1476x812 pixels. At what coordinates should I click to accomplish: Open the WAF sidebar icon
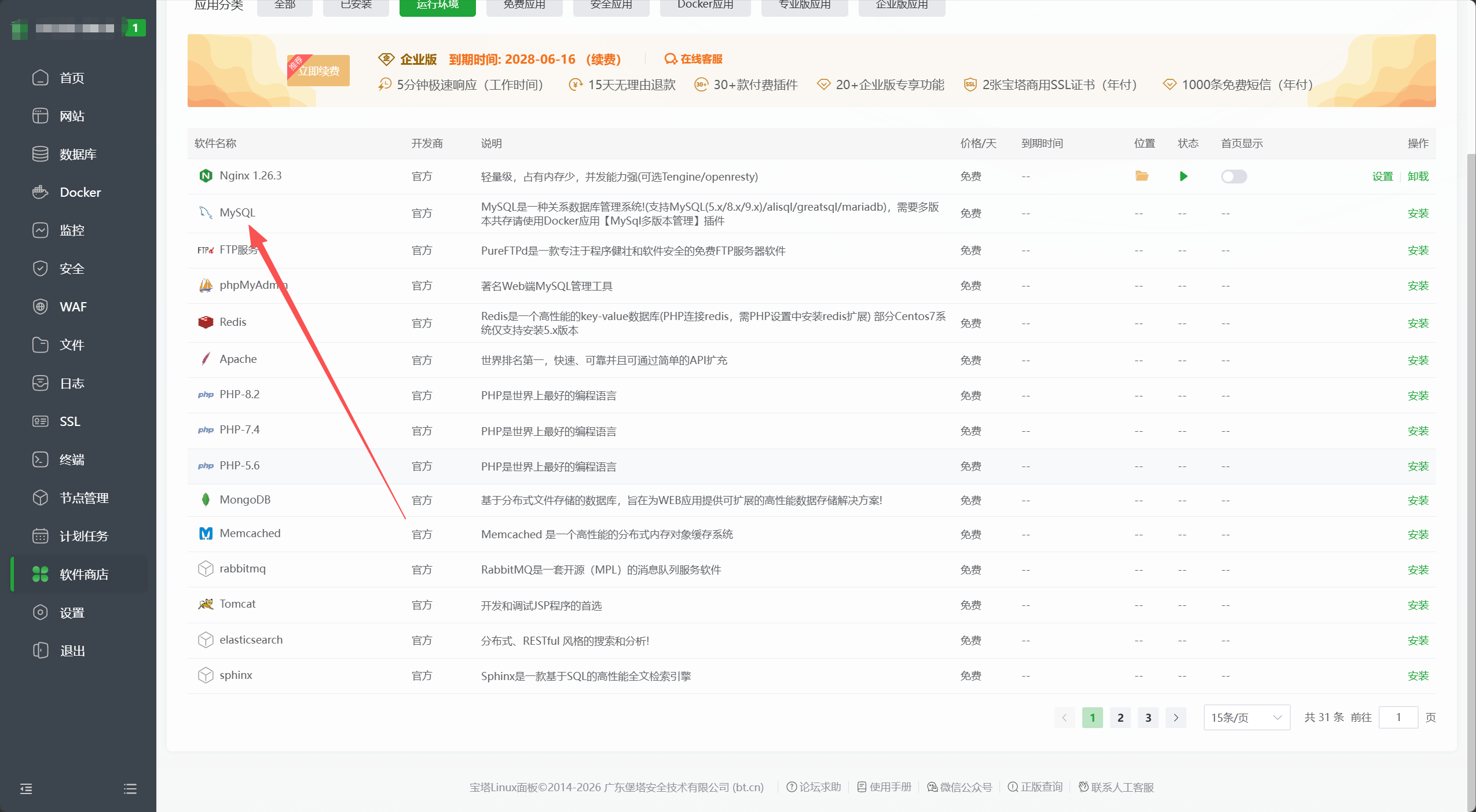point(40,307)
